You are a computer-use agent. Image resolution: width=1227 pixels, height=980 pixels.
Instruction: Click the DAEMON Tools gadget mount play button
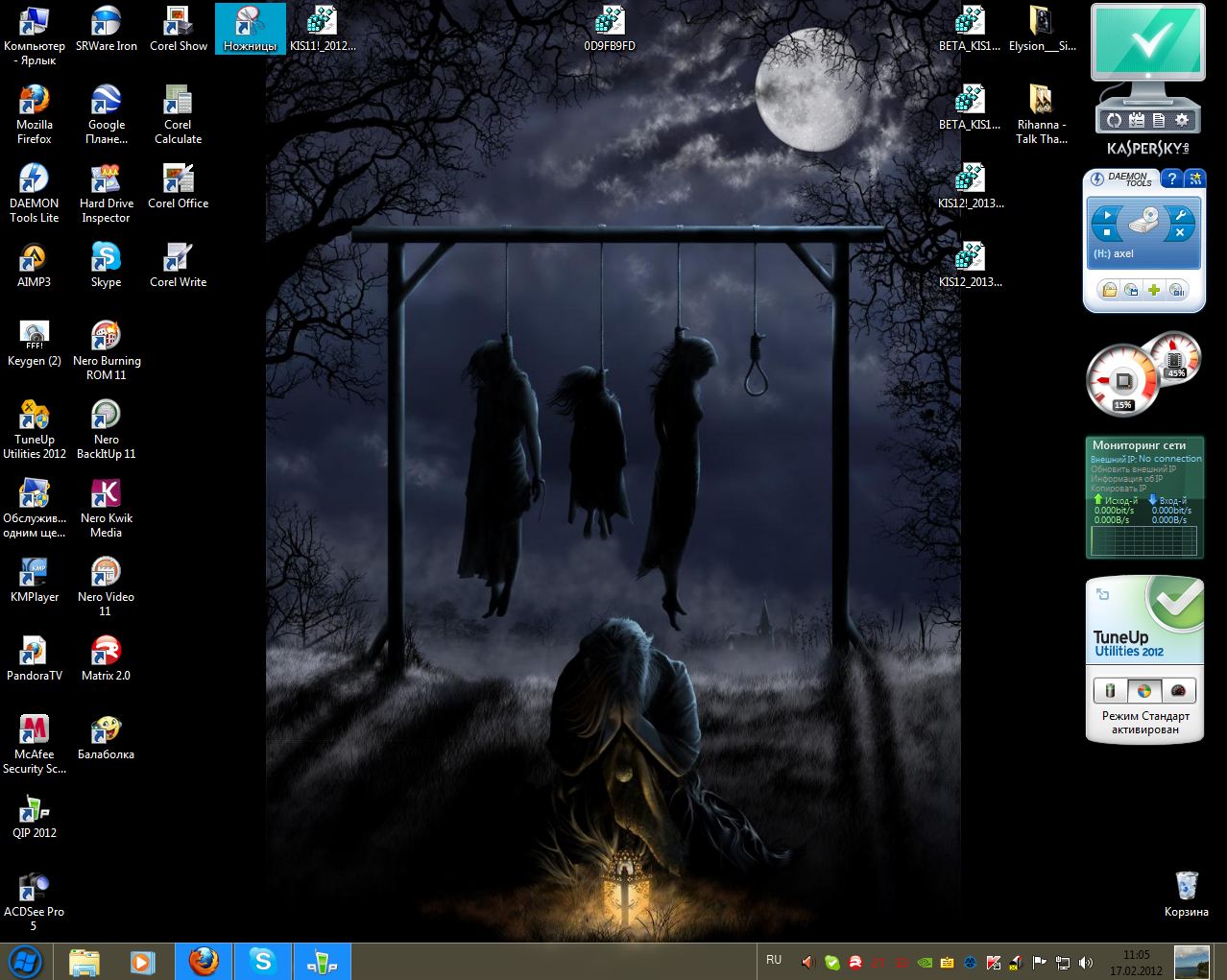1107,214
